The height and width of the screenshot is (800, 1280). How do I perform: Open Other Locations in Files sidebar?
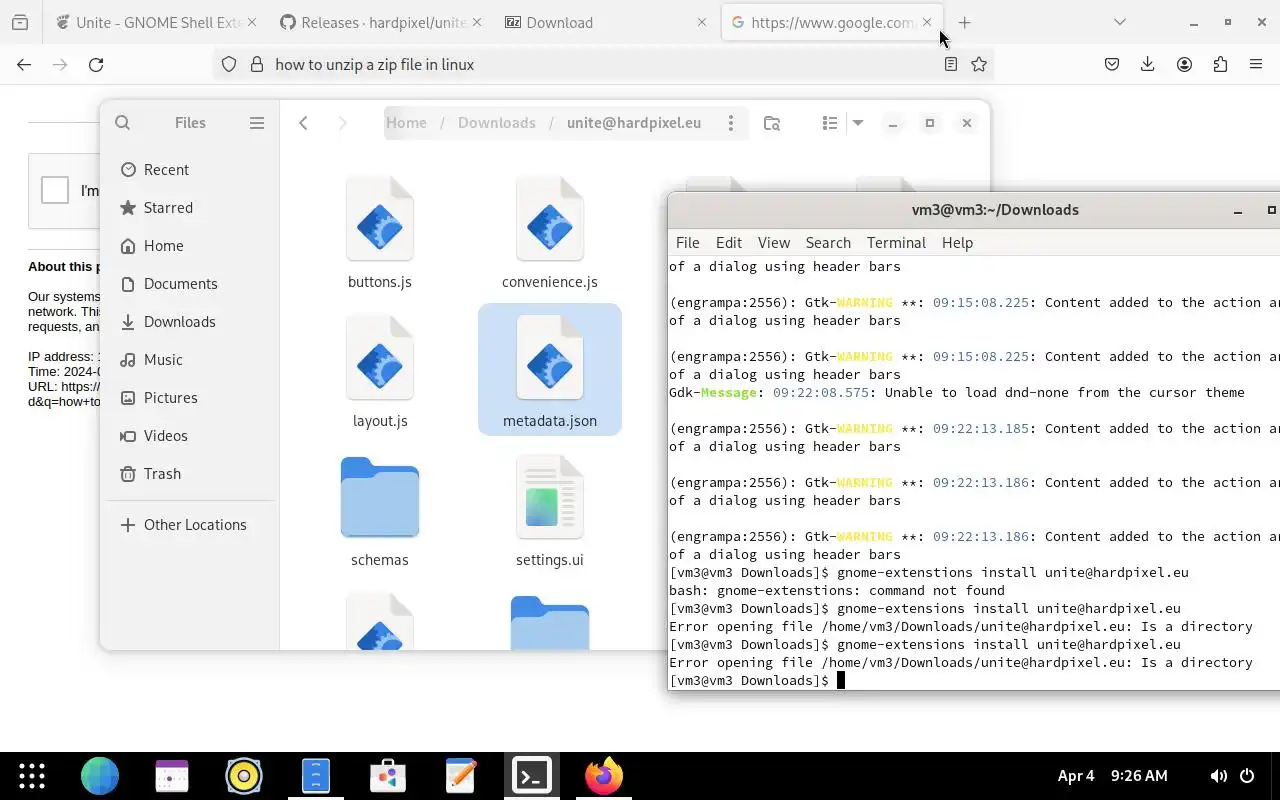click(189, 525)
